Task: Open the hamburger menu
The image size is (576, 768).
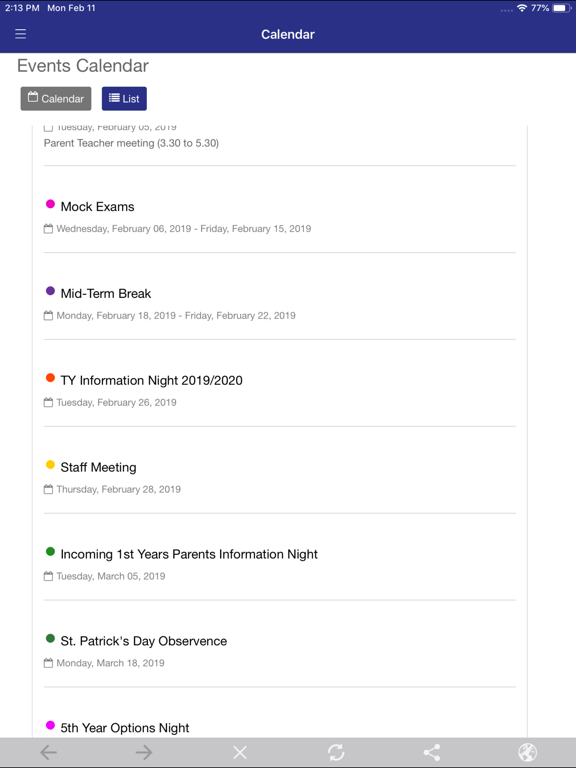Action: [21, 34]
